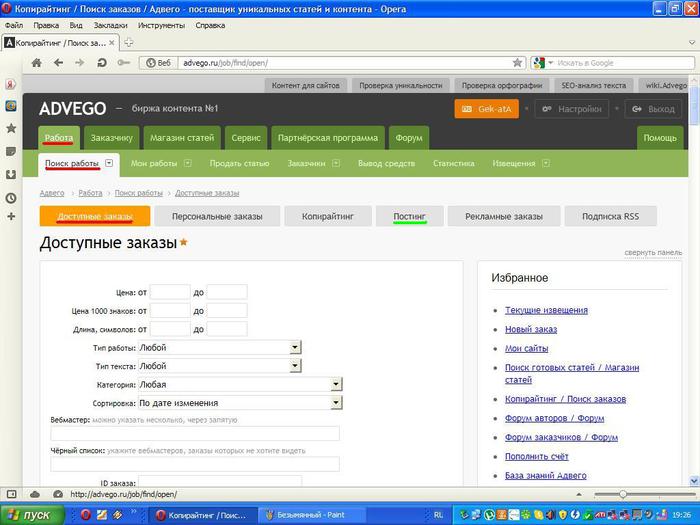Open the Форум tab
Viewport: 700px width, 525px height.
[x=408, y=138]
